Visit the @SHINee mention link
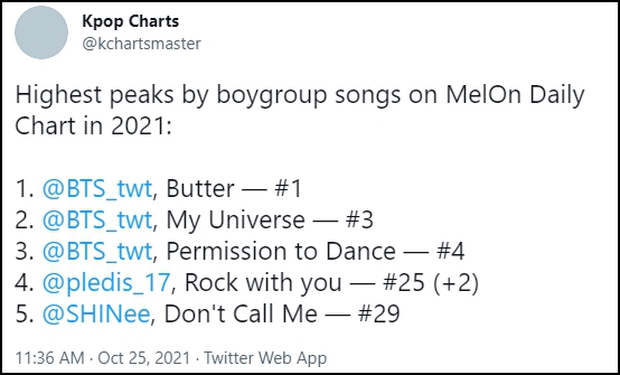The height and width of the screenshot is (375, 620). [x=96, y=314]
